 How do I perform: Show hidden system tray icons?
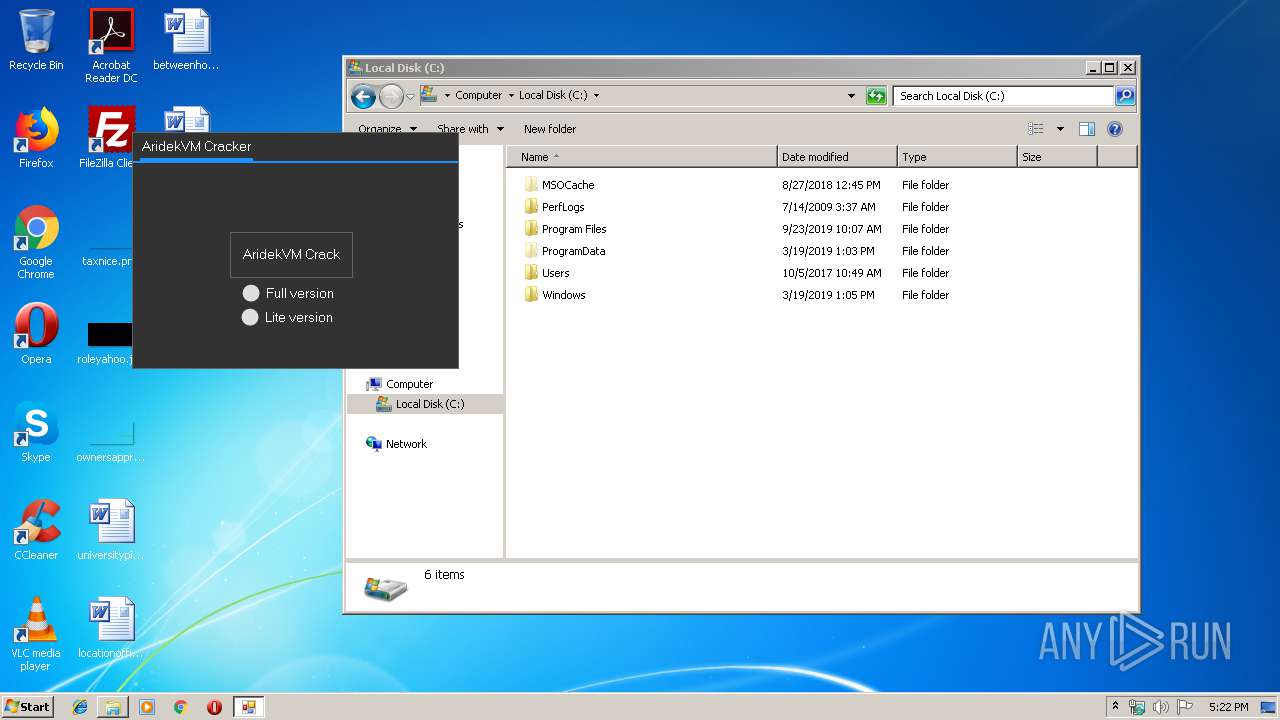click(x=1116, y=707)
